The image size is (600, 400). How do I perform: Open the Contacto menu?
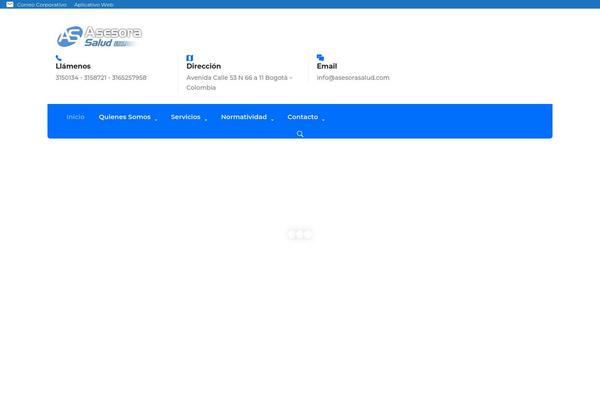[303, 117]
